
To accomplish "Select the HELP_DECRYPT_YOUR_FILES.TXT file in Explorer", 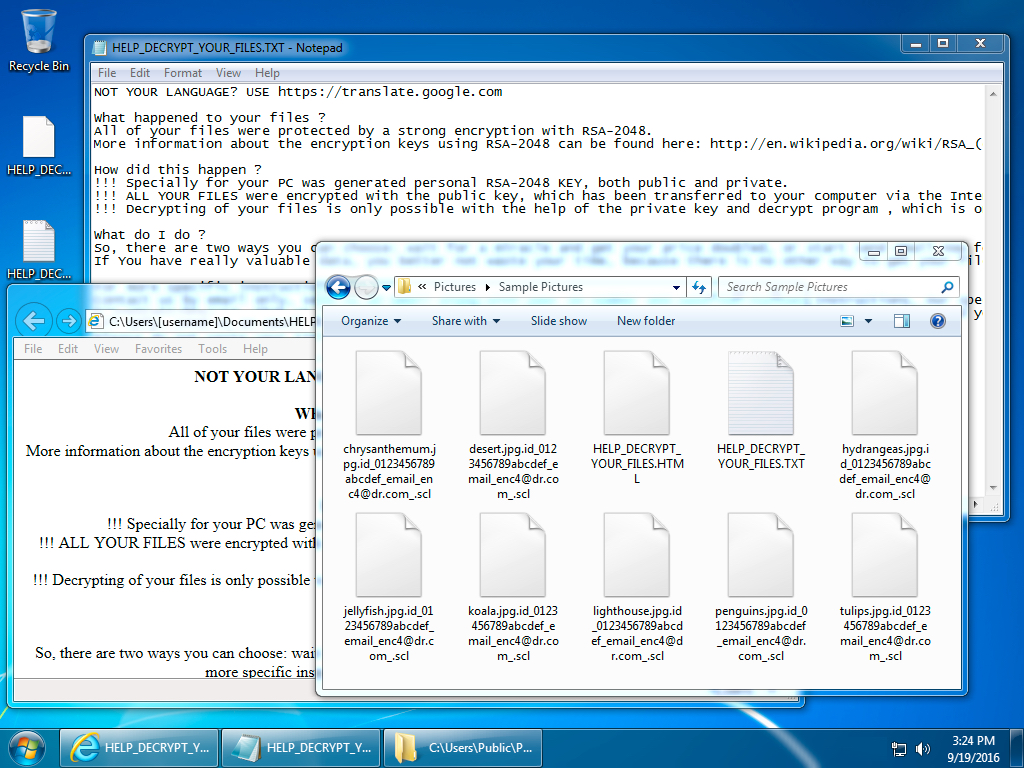I will pyautogui.click(x=761, y=411).
